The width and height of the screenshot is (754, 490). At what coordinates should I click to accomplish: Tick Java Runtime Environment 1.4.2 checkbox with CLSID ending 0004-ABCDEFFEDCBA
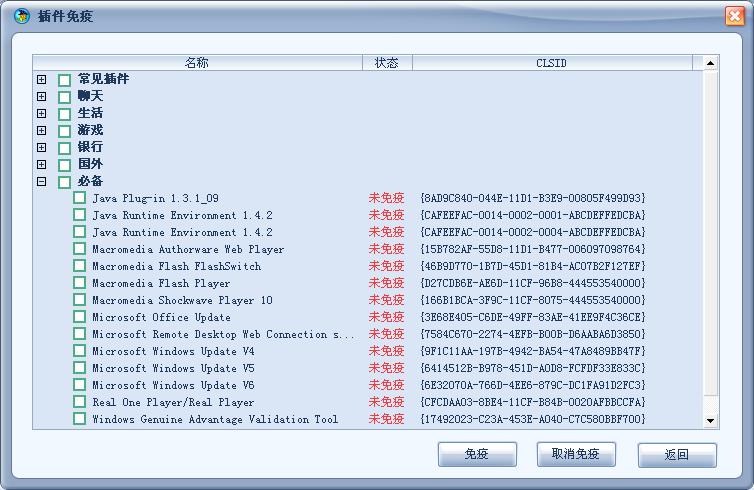point(80,232)
